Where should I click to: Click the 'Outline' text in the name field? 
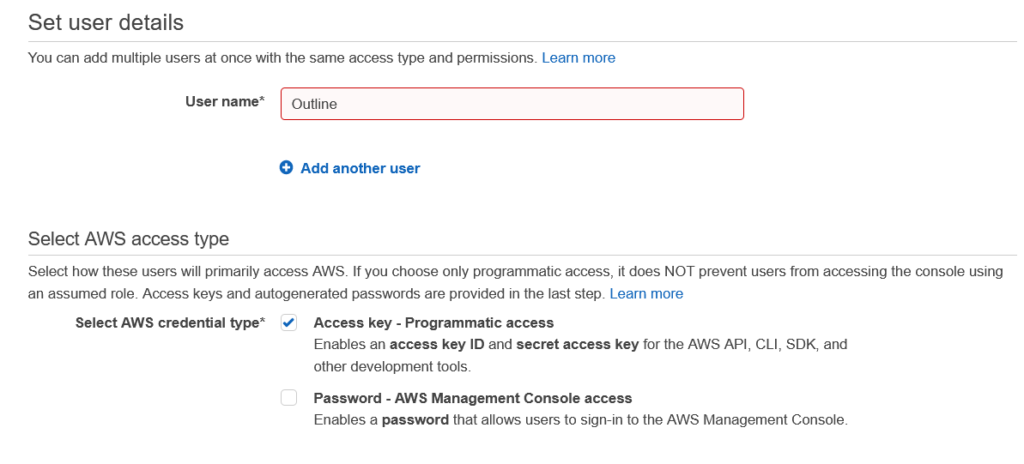[314, 105]
